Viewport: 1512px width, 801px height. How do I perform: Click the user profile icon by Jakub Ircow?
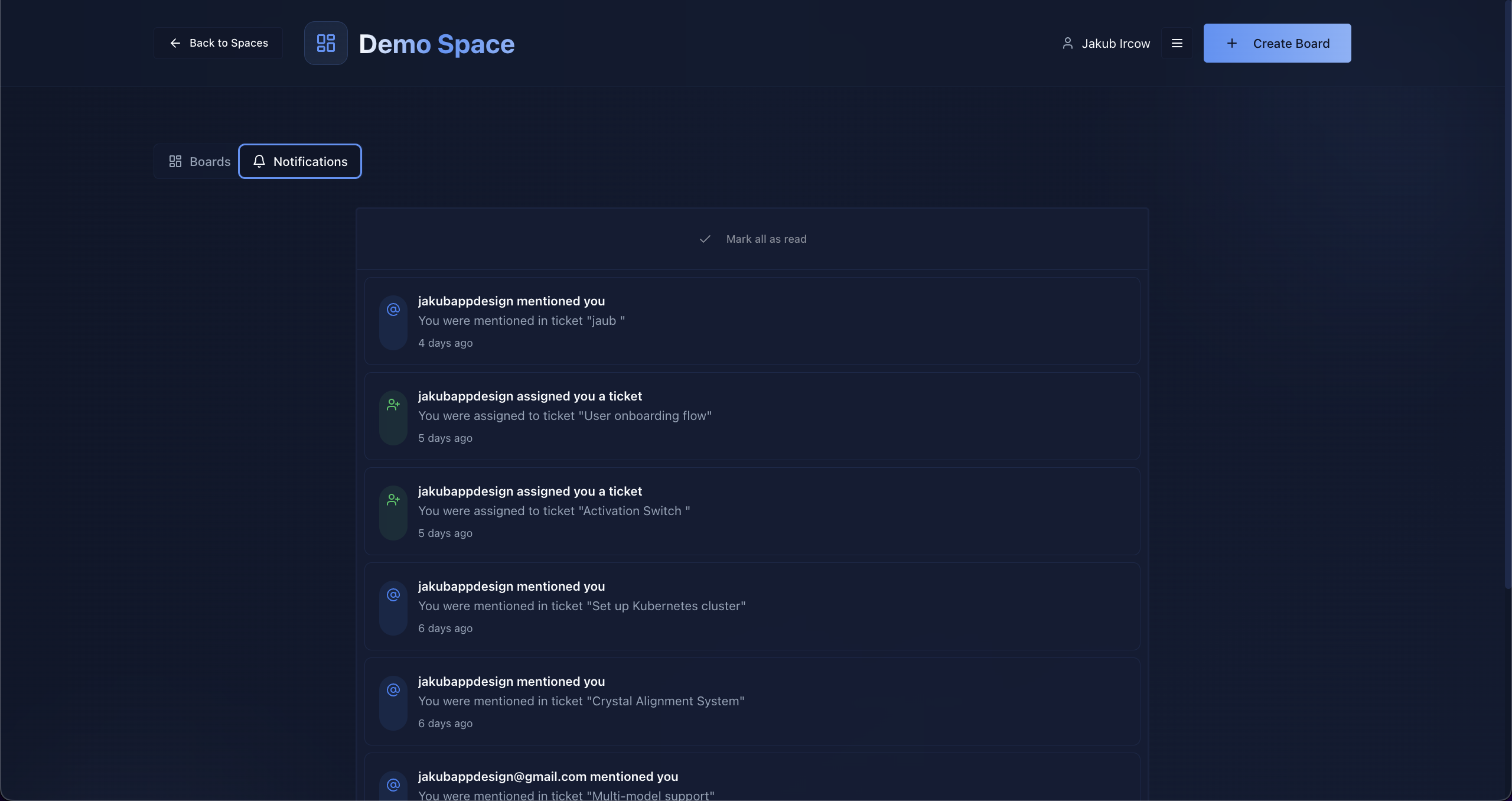[x=1067, y=43]
